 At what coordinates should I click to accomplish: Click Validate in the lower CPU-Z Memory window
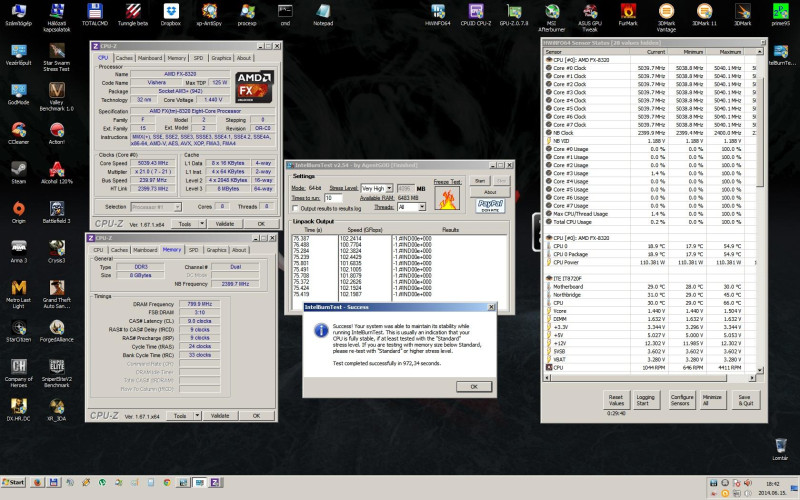click(x=220, y=415)
